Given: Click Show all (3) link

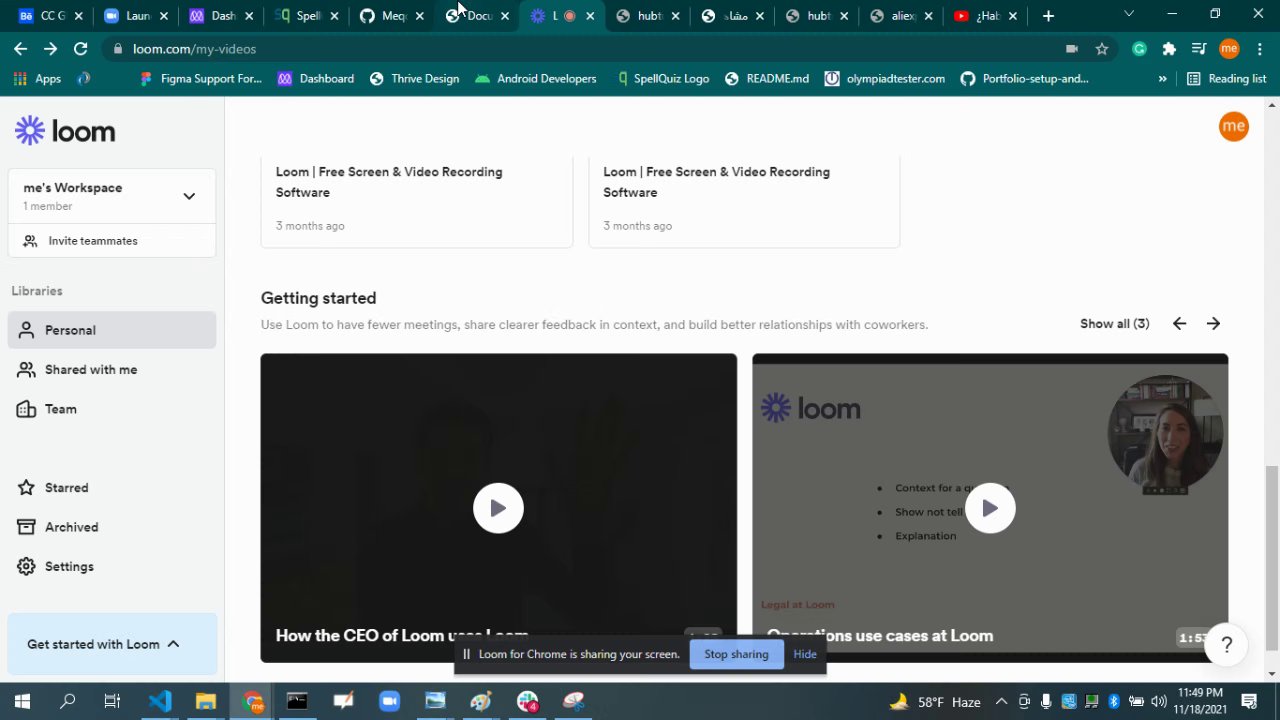Looking at the screenshot, I should coord(1114,324).
